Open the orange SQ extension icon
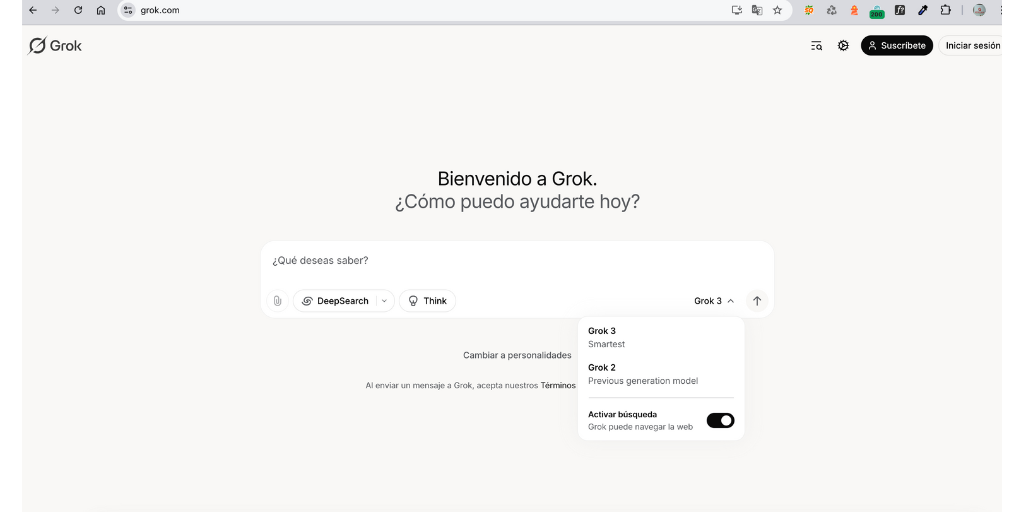The image size is (1024, 512). pyautogui.click(x=809, y=10)
